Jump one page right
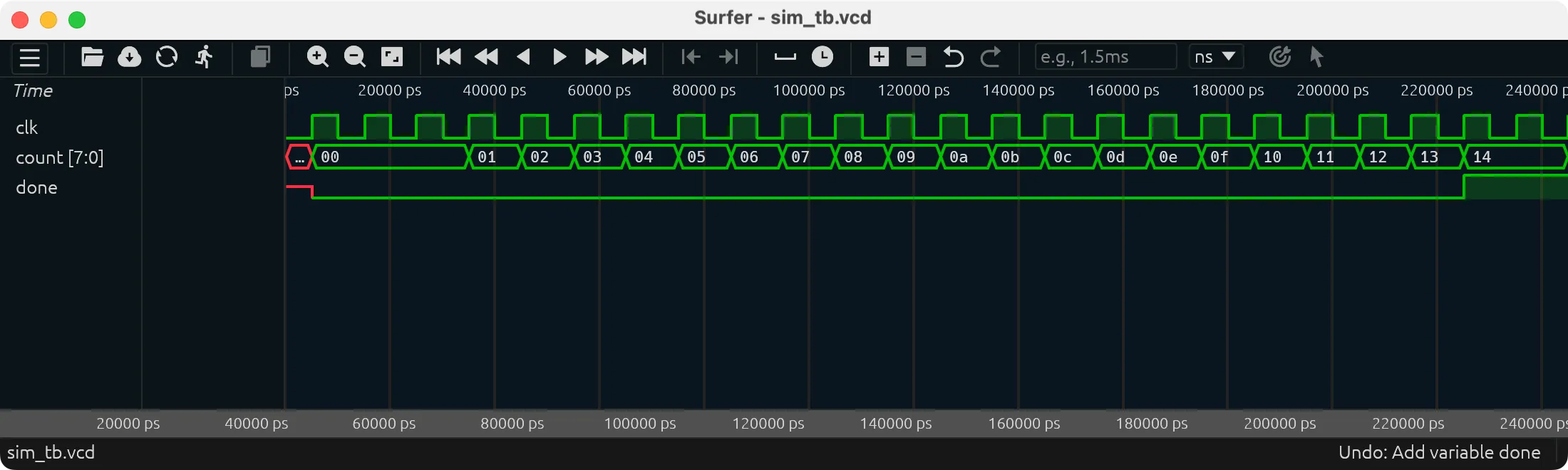Image resolution: width=1568 pixels, height=470 pixels. pyautogui.click(x=597, y=57)
